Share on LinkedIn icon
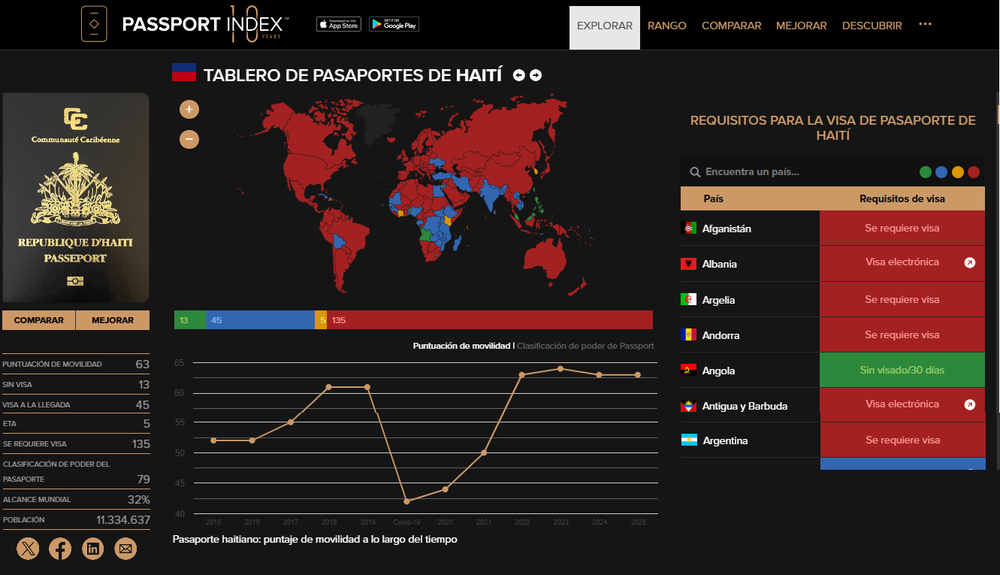 [93, 548]
